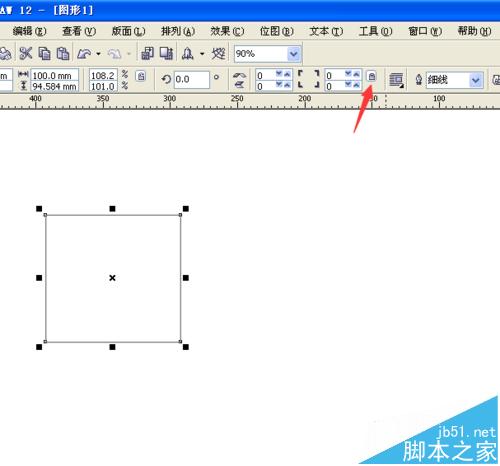Screen dimensions: 500x466
Task: Click the bottom-right selection handle of rectangle
Action: (x=186, y=347)
